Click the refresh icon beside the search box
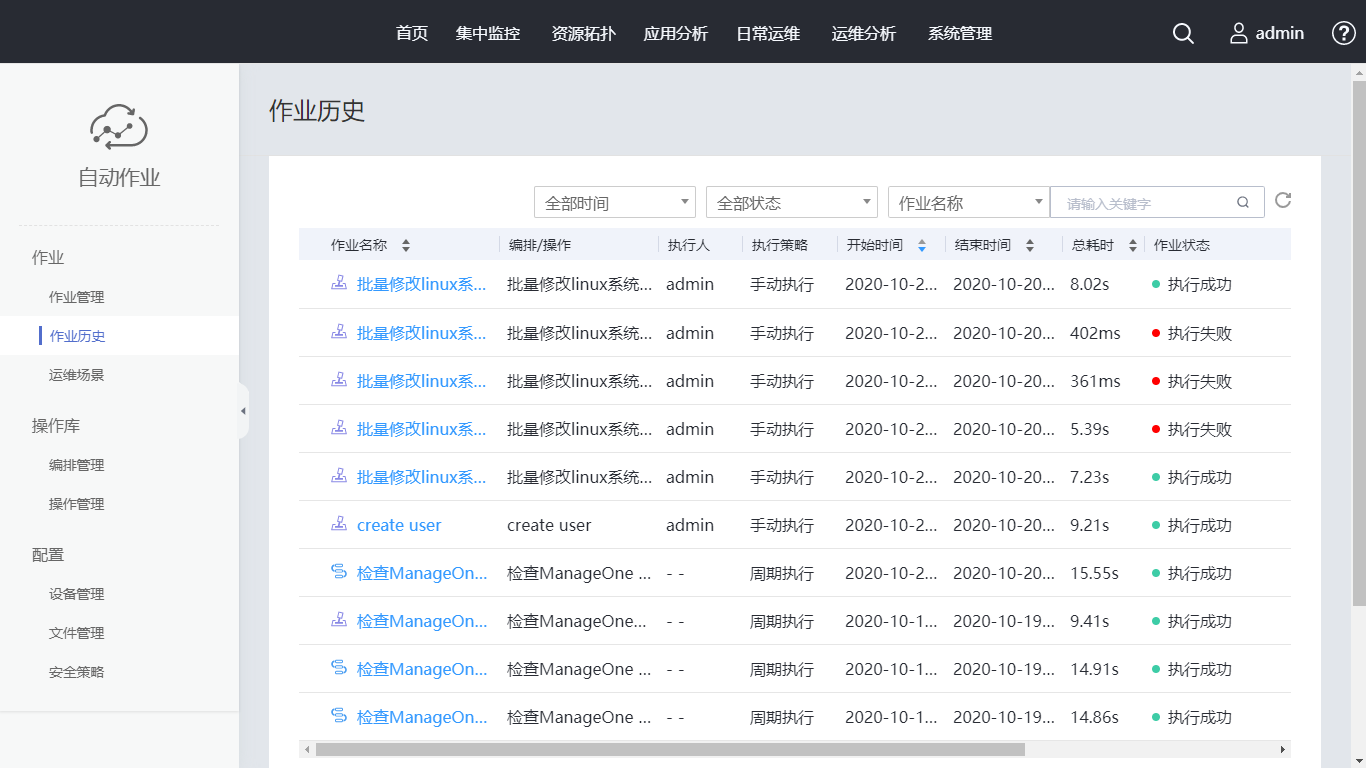The width and height of the screenshot is (1366, 768). (x=1283, y=200)
